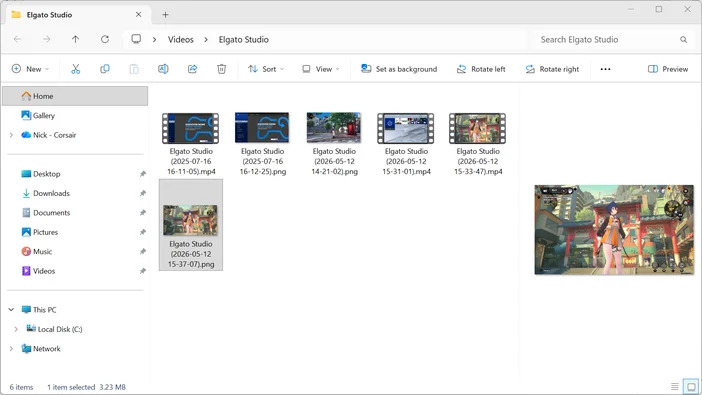Go forward with the right arrow
The width and height of the screenshot is (702, 395).
pyautogui.click(x=47, y=39)
